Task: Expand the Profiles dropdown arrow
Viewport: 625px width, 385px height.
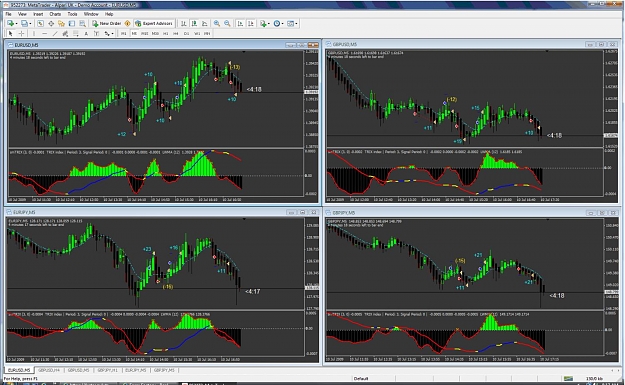Action: pos(30,24)
